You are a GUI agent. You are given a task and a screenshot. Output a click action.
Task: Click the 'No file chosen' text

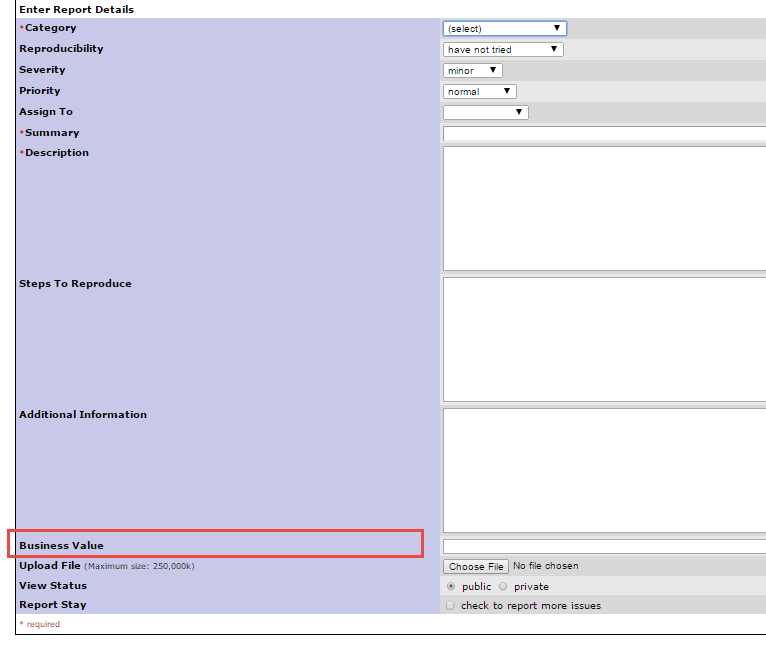[x=545, y=566]
